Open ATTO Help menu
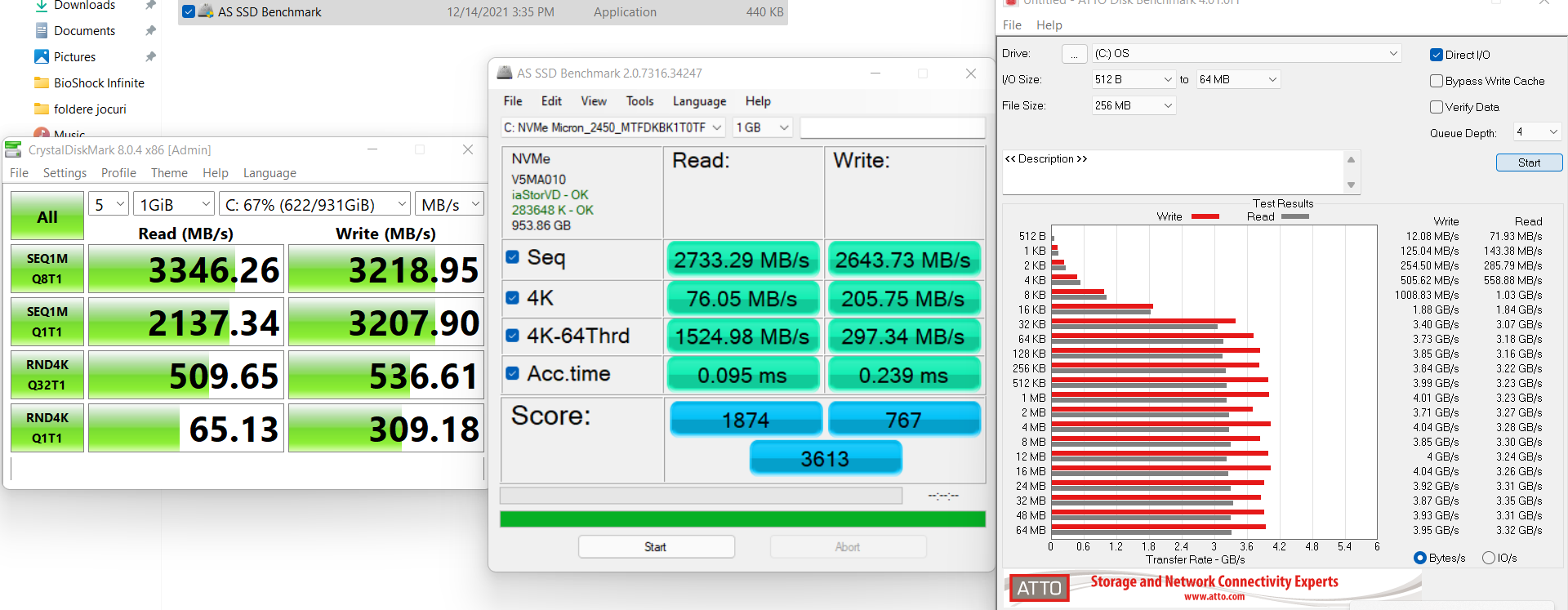 coord(1049,25)
